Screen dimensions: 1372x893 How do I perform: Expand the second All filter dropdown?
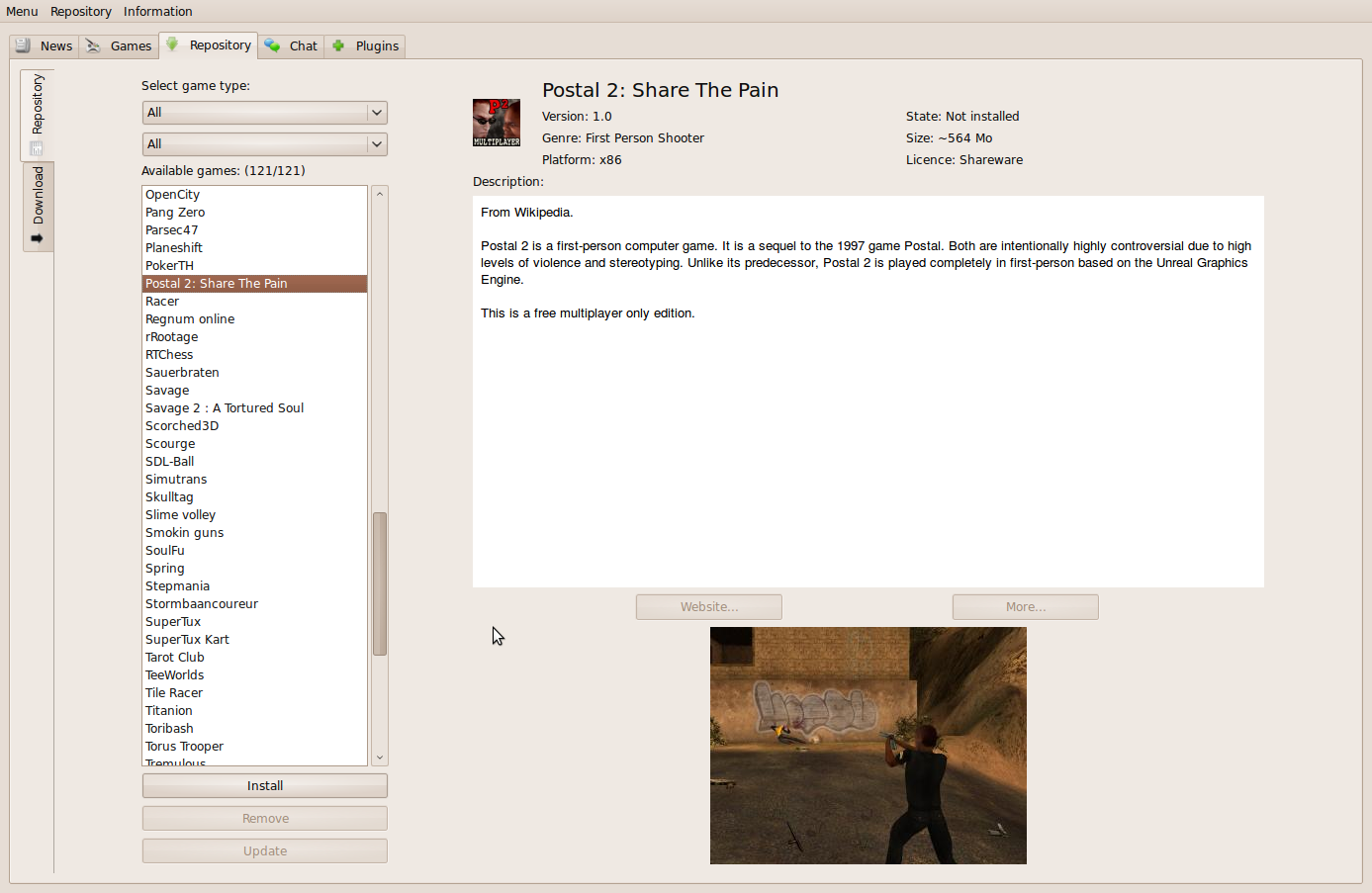click(264, 144)
